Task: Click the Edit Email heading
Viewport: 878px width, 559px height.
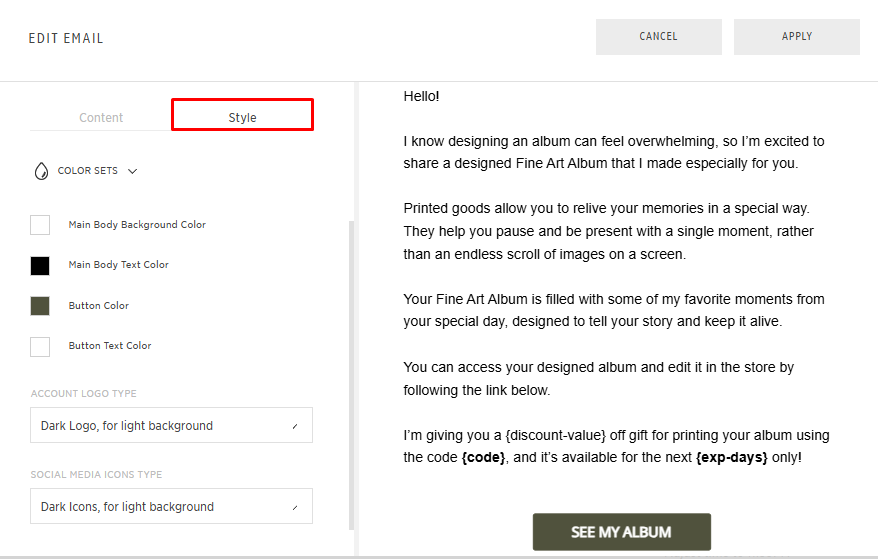Action: pyautogui.click(x=66, y=39)
